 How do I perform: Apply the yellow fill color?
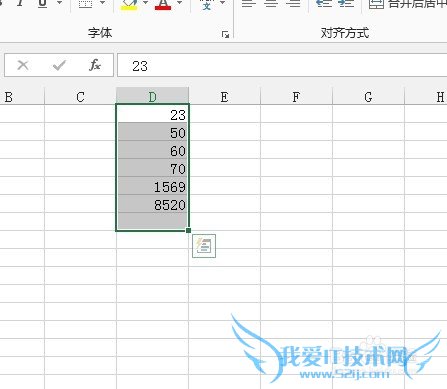(129, 4)
